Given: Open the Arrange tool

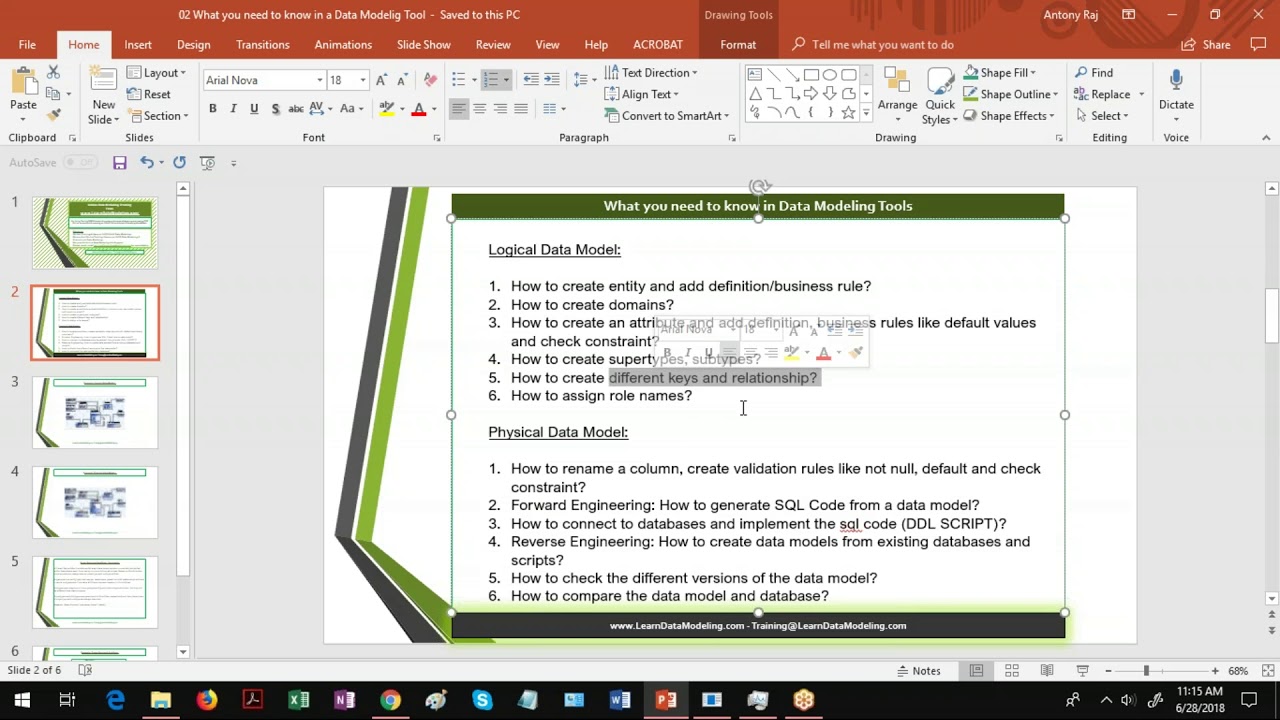Looking at the screenshot, I should (x=897, y=94).
